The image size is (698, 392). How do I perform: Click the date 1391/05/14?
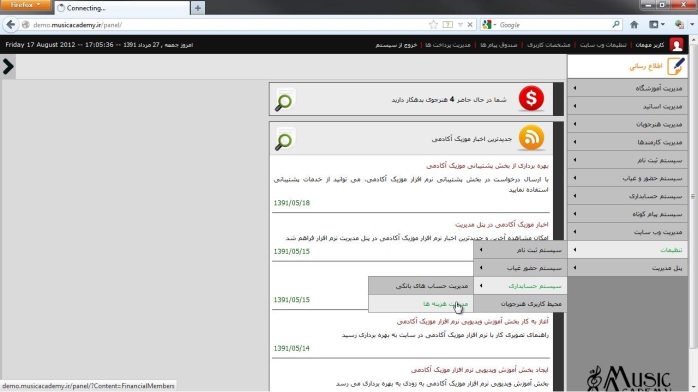292,348
